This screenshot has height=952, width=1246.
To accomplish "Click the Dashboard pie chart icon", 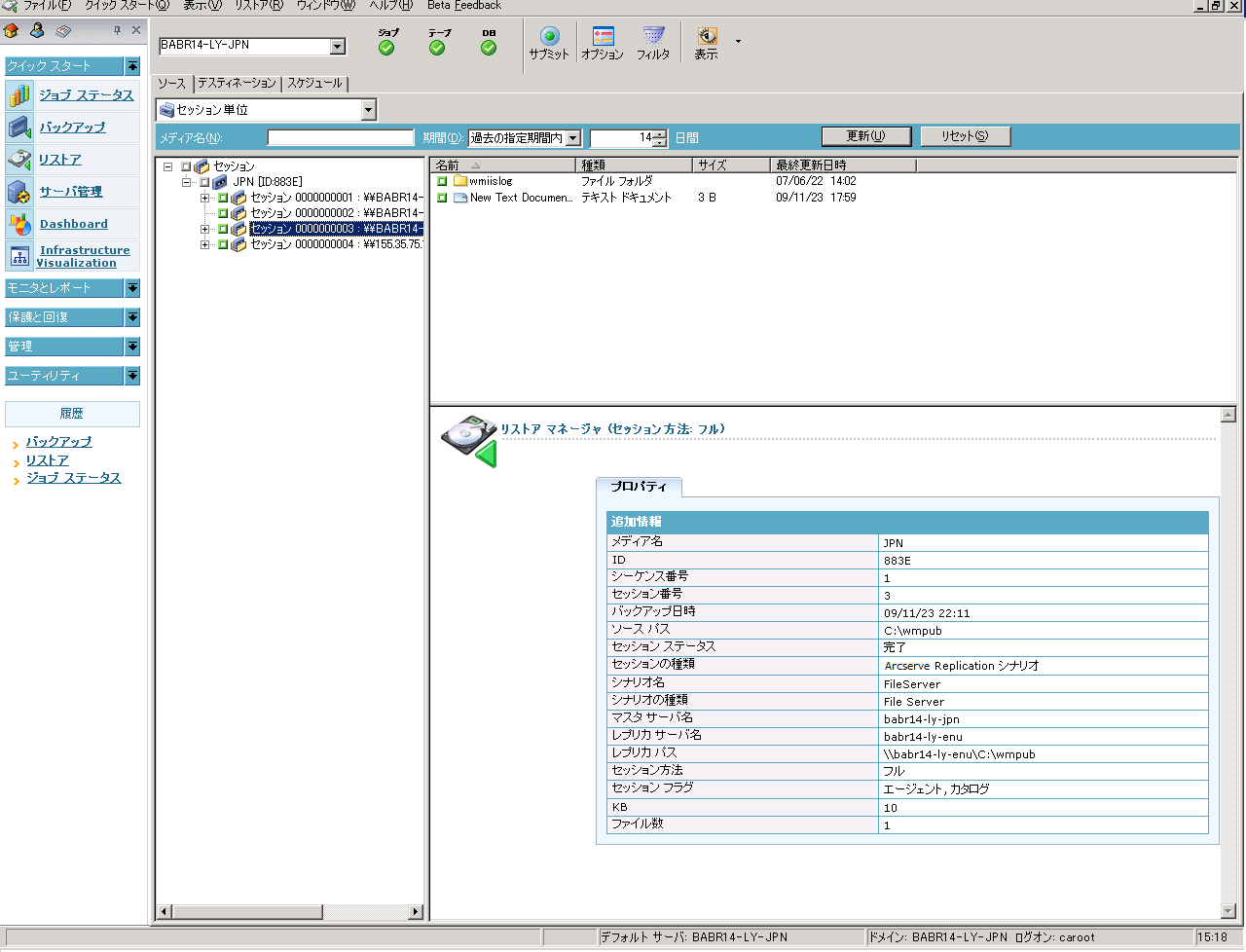I will click(19, 223).
